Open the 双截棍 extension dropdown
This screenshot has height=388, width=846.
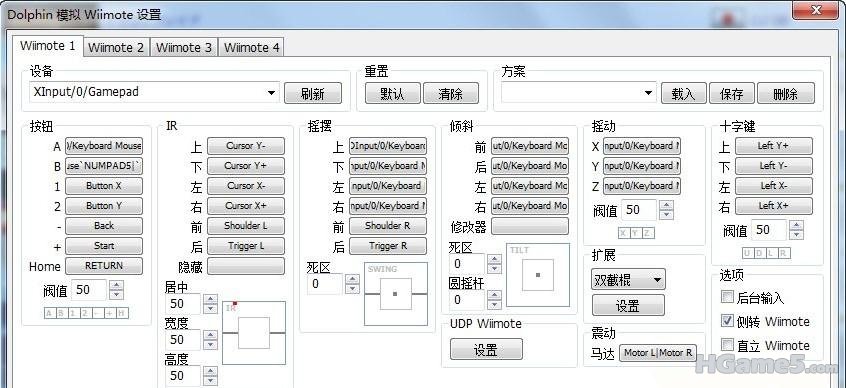pos(628,280)
